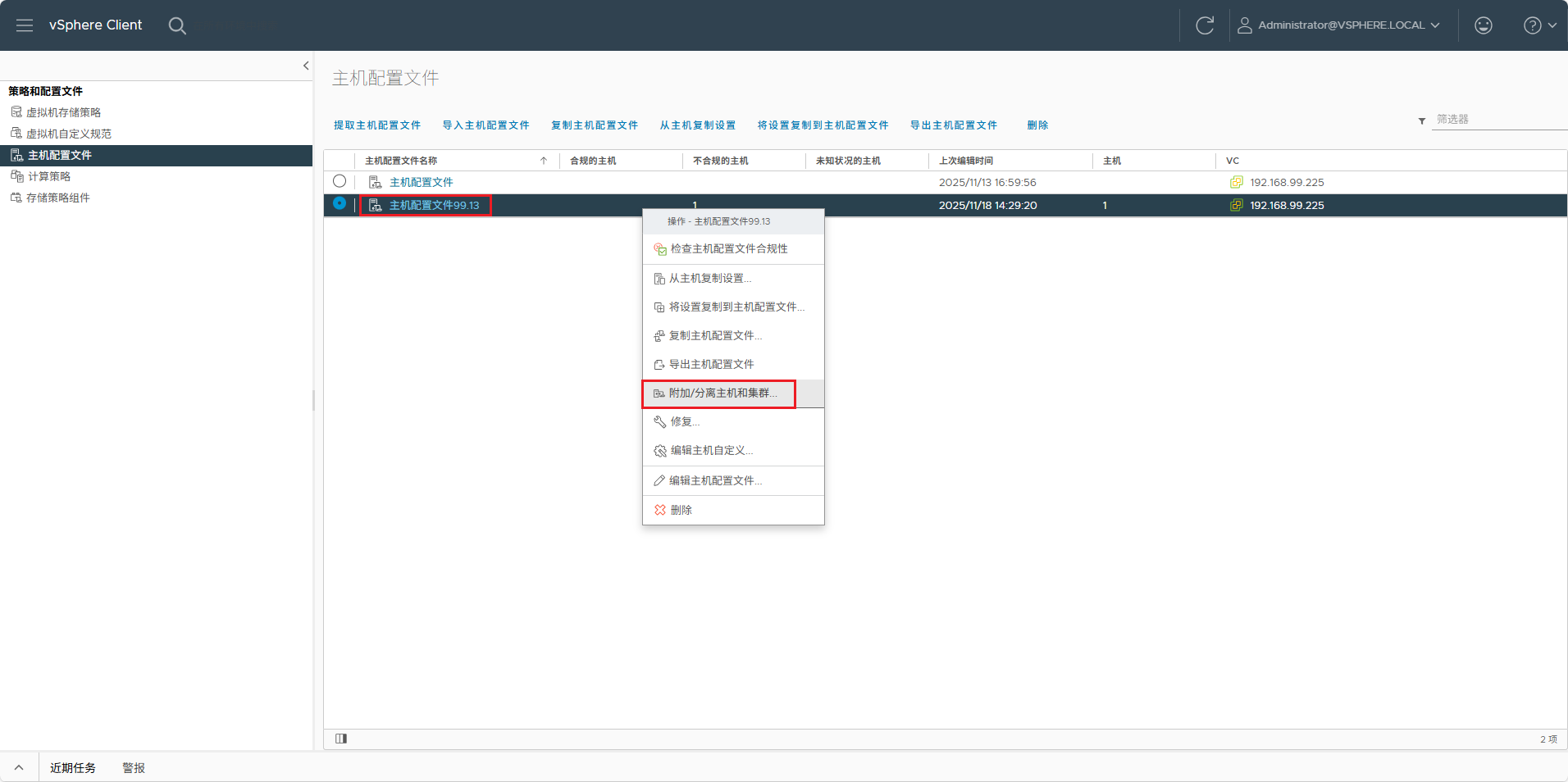Image resolution: width=1568 pixels, height=782 pixels.
Task: Choose 编辑主机自定义... from context menu
Action: [733, 451]
